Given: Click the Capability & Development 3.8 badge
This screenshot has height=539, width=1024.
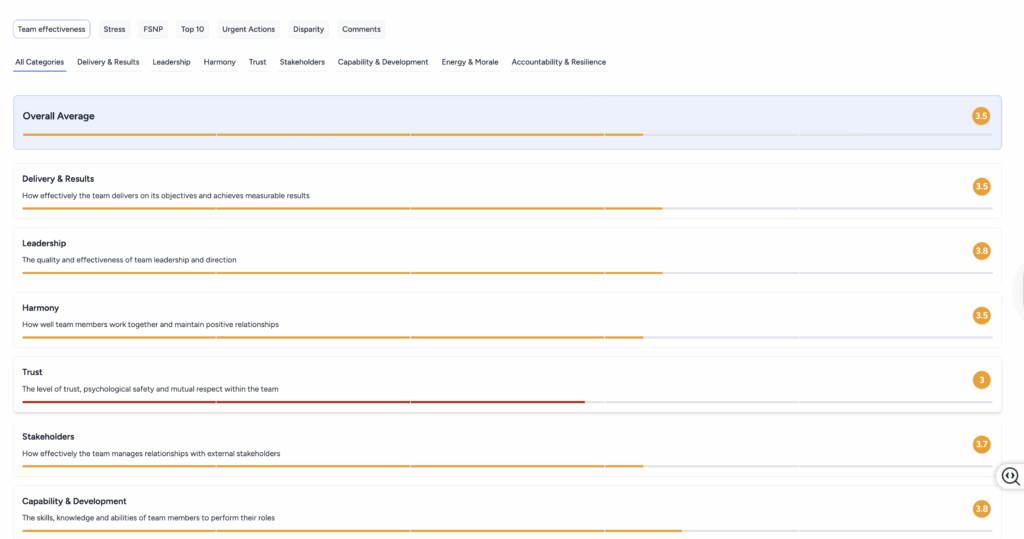Looking at the screenshot, I should pyautogui.click(x=981, y=509).
